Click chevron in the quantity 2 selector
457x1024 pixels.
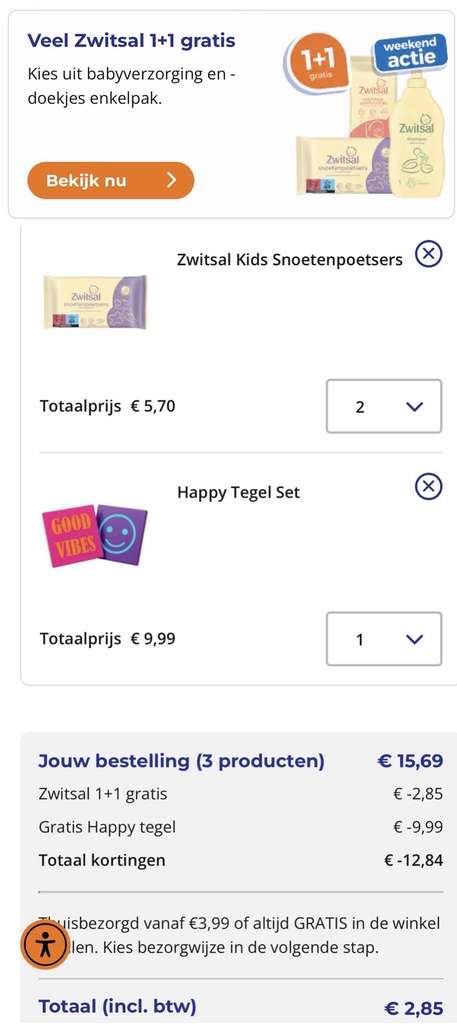(414, 407)
